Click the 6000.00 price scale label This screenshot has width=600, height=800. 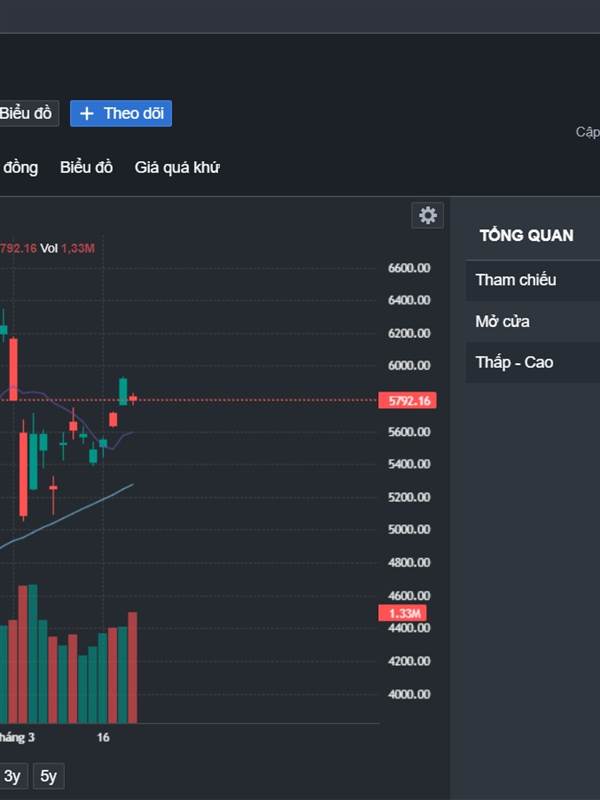[x=408, y=365]
